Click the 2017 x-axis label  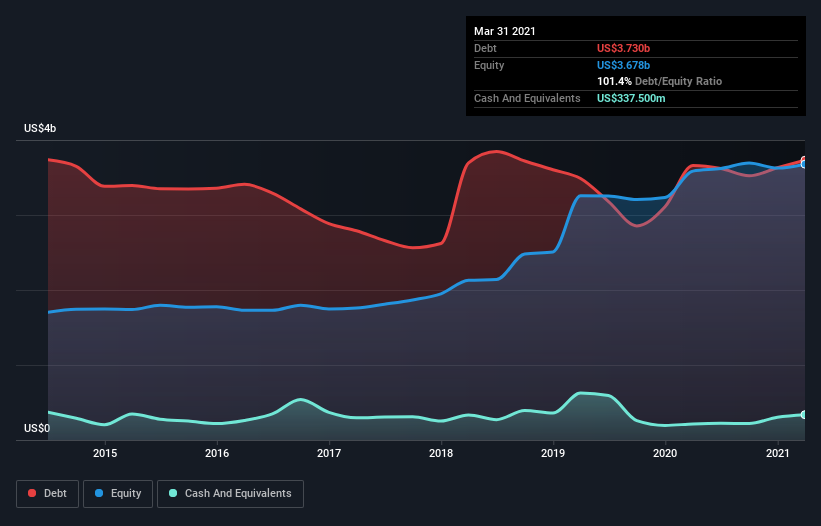point(329,453)
